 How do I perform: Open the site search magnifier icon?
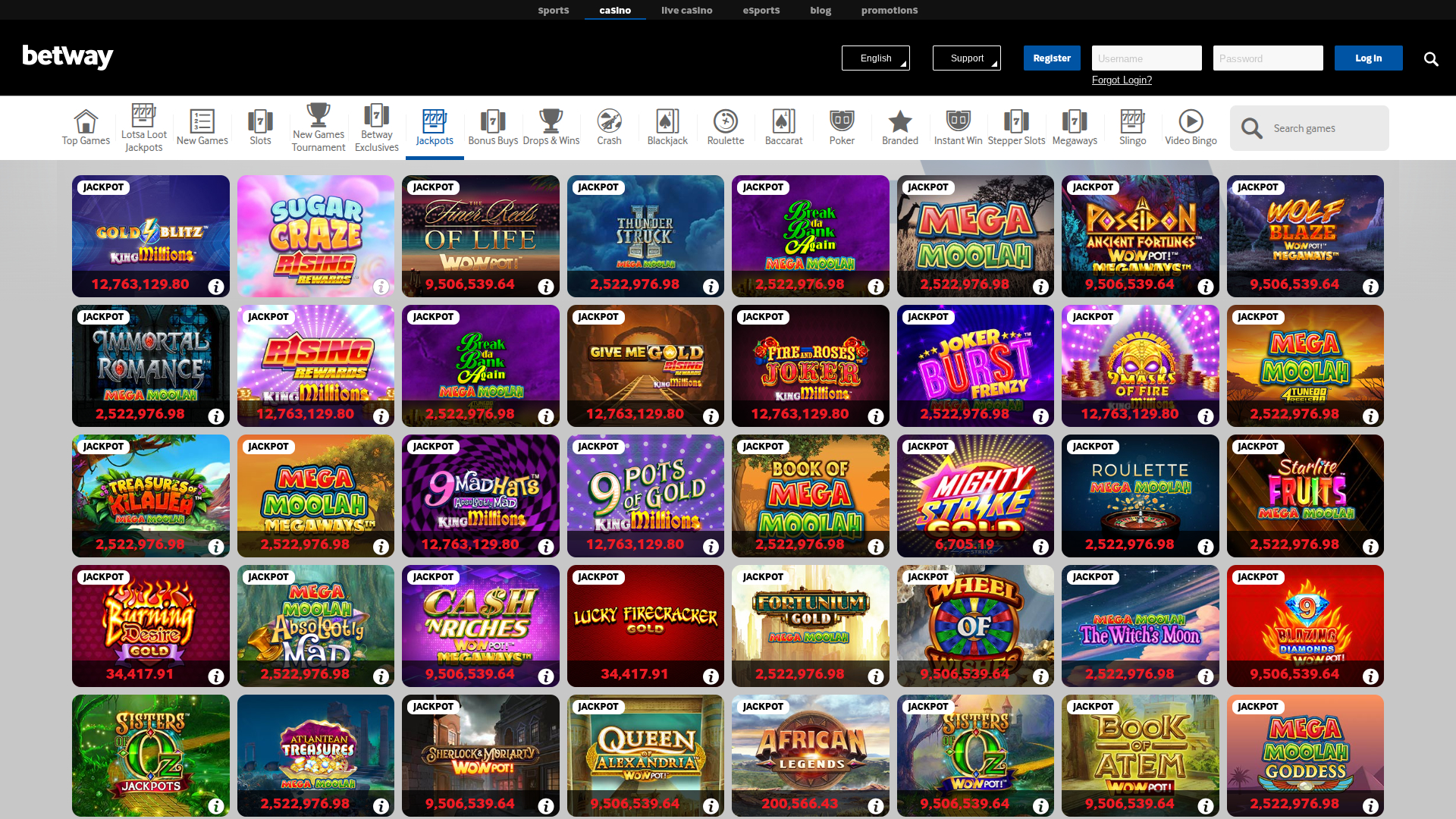coord(1431,58)
